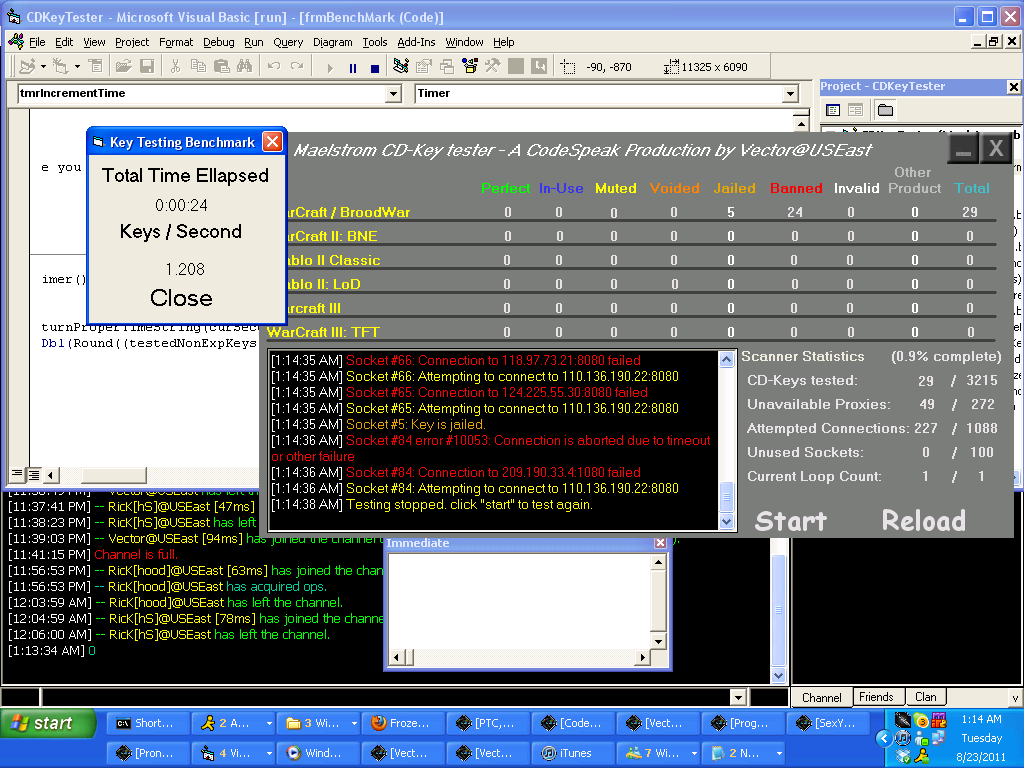Click the End (stop) debug button
1024x768 pixels.
(x=375, y=67)
